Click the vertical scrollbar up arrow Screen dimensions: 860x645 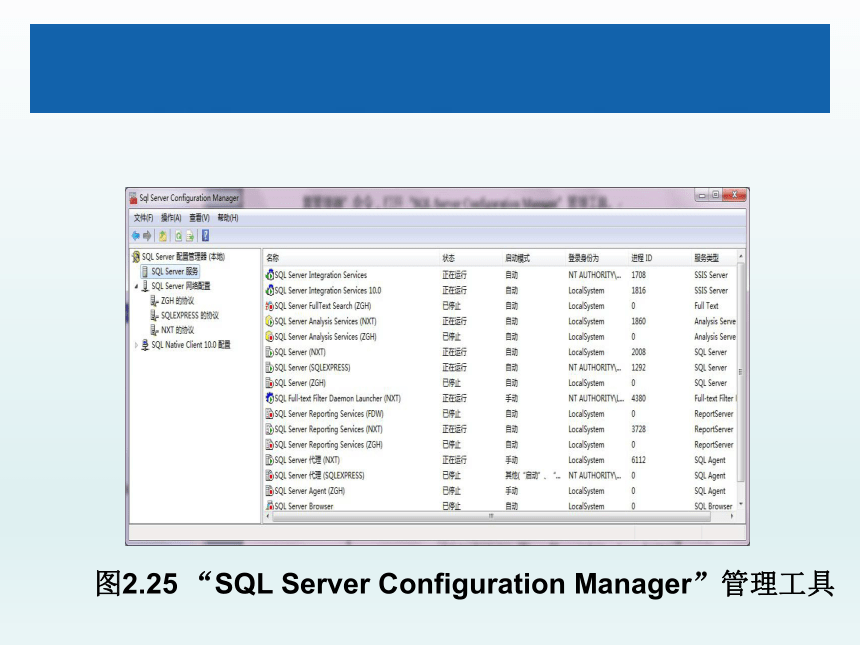(740, 256)
